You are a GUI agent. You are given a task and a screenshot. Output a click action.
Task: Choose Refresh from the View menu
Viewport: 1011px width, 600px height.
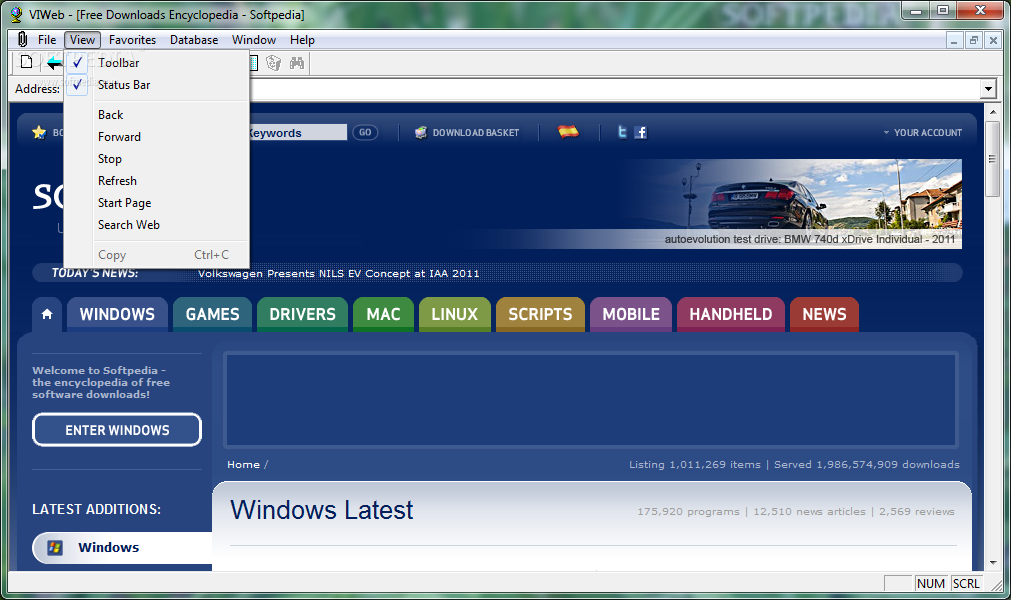pos(157,180)
